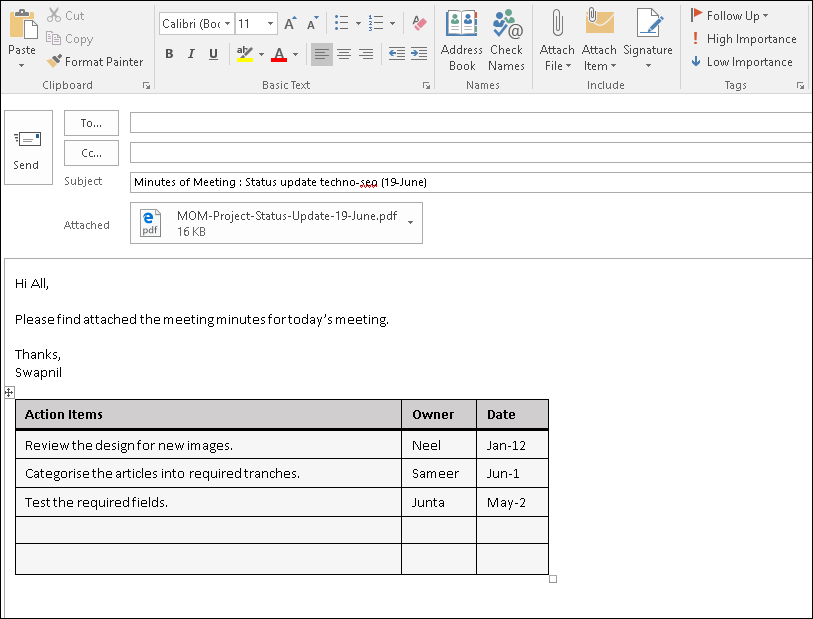The height and width of the screenshot is (619, 813).
Task: Align text left
Action: coord(321,54)
